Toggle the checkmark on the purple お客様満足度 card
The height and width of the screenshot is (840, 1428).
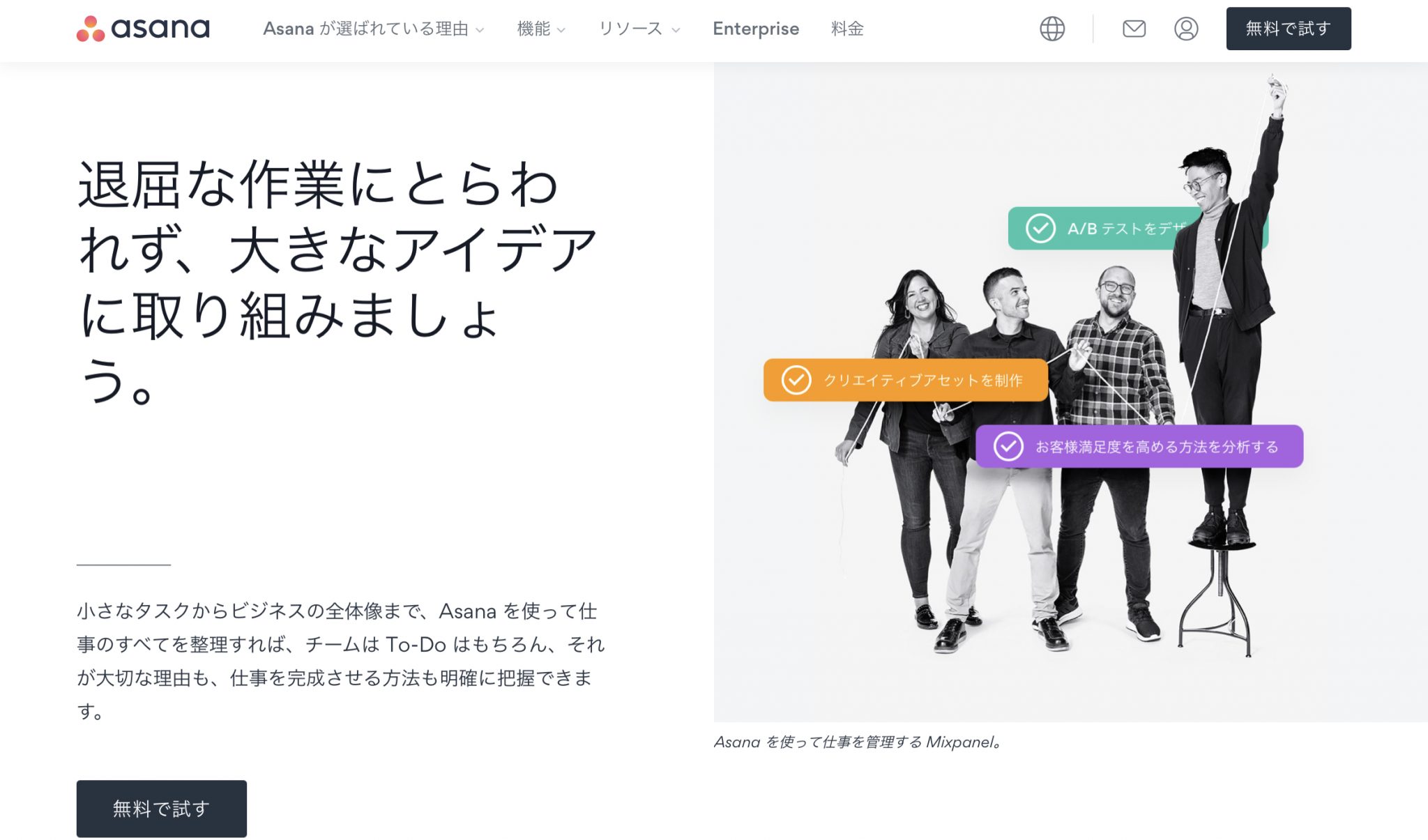1008,446
